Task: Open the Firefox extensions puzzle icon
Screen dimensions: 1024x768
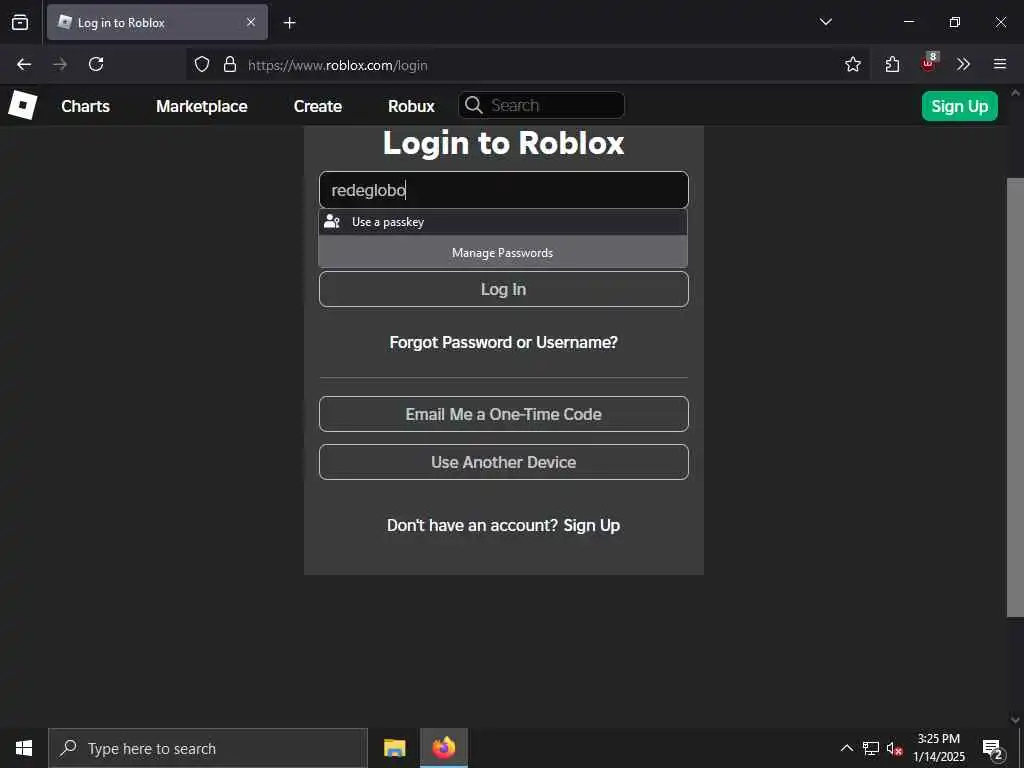Action: [892, 64]
